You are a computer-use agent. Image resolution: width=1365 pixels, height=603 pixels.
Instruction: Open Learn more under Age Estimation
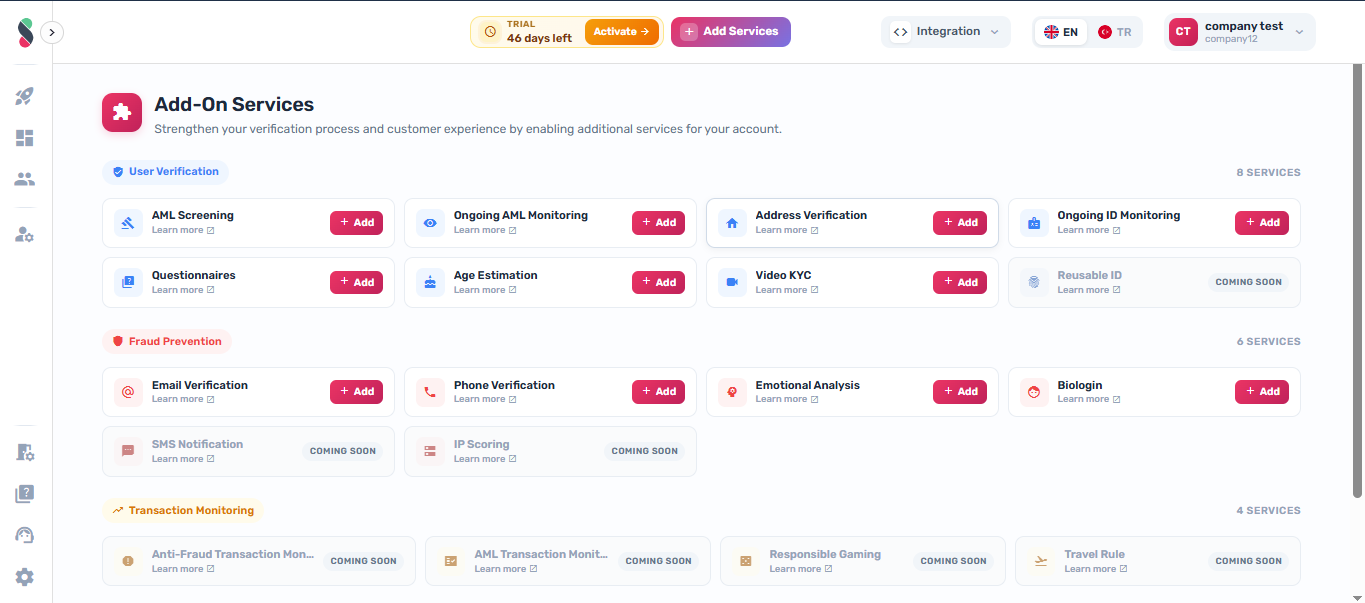(485, 290)
